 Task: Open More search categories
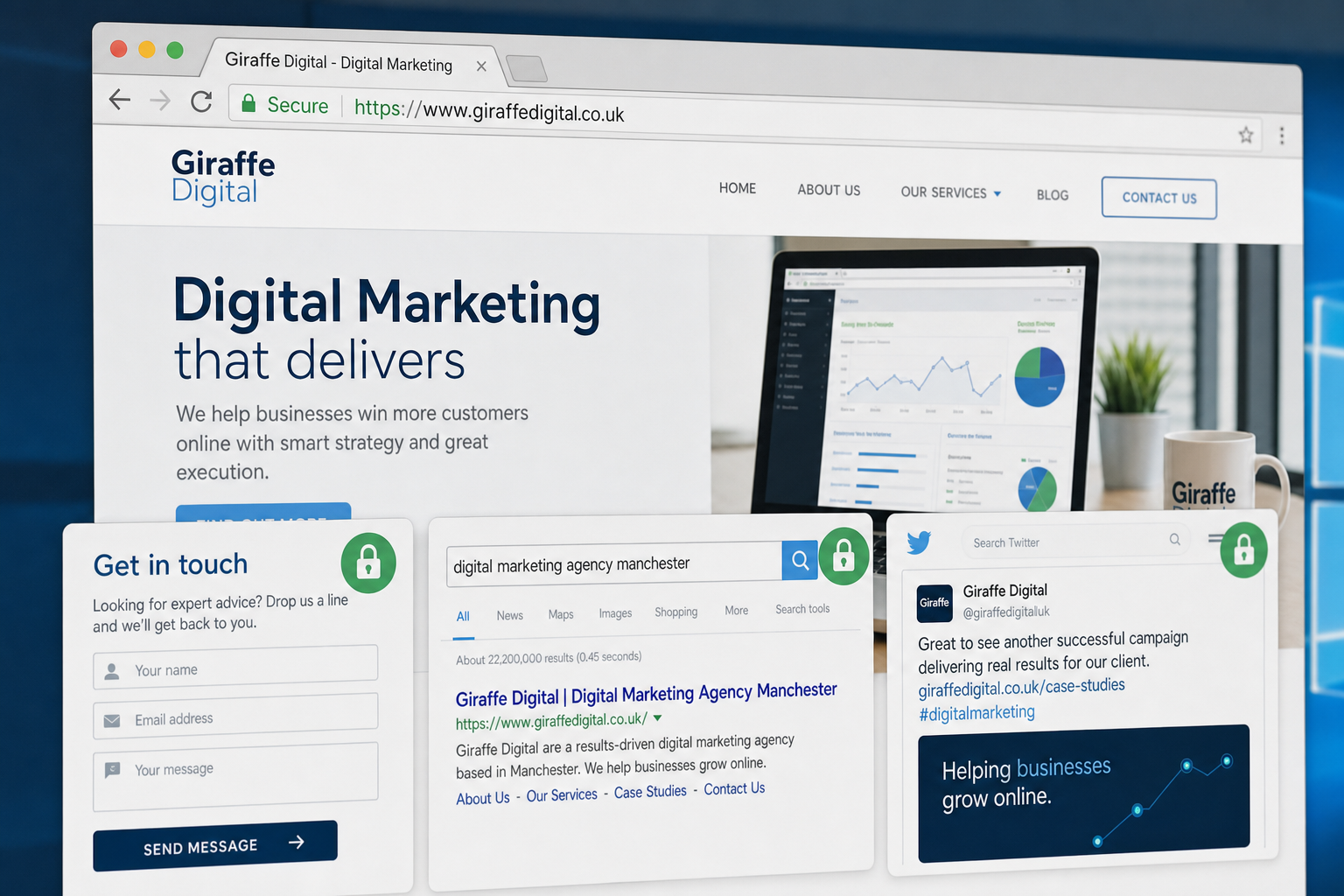tap(737, 611)
